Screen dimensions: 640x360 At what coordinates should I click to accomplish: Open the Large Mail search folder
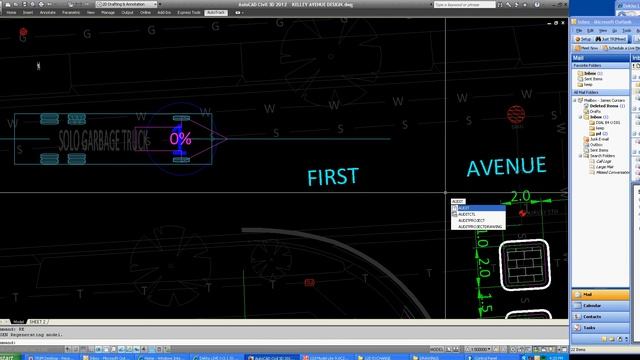pos(600,167)
